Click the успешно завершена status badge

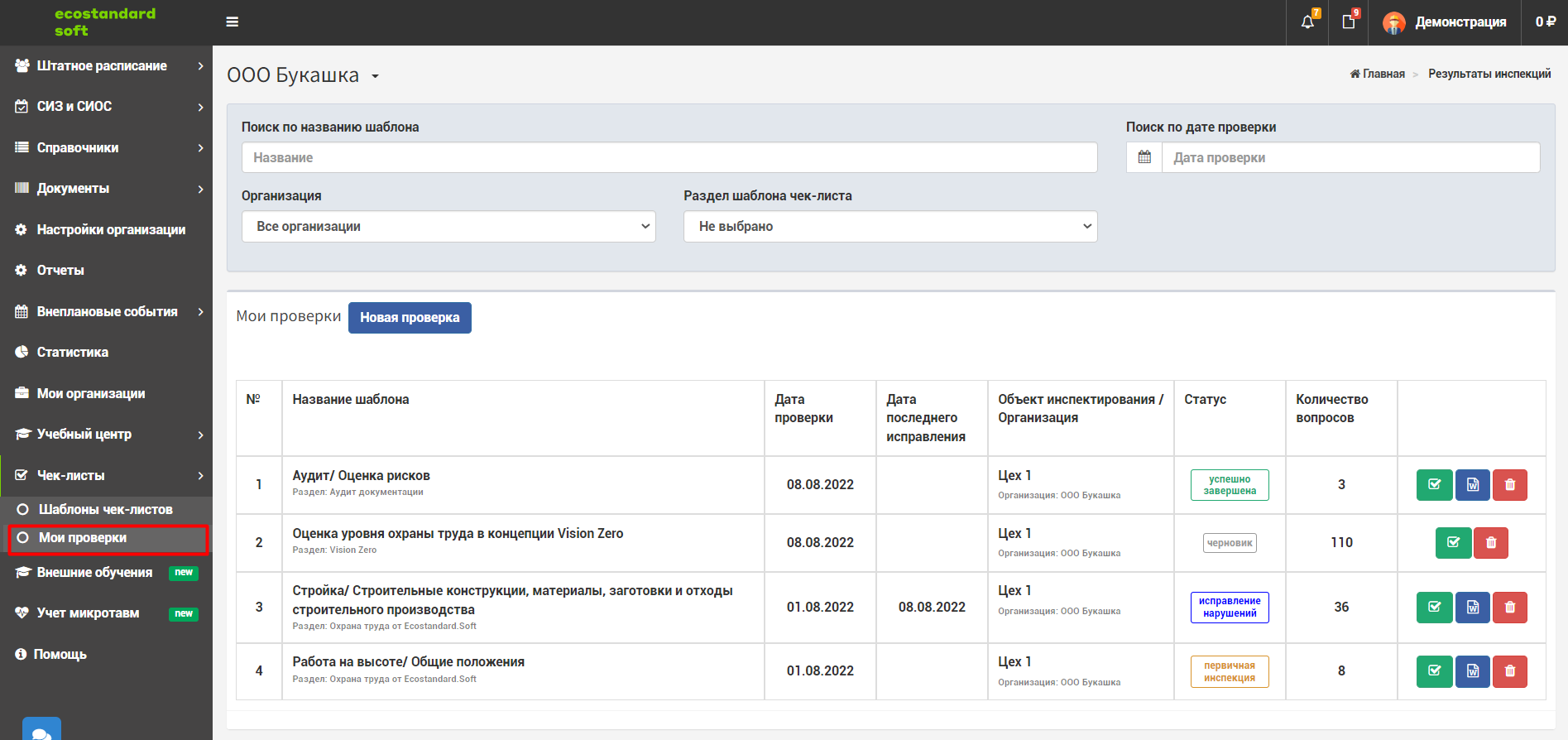[1230, 485]
